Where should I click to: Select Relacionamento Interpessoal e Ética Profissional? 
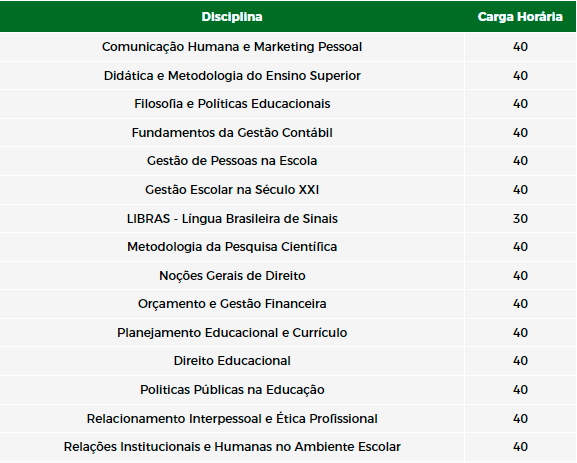coord(232,419)
